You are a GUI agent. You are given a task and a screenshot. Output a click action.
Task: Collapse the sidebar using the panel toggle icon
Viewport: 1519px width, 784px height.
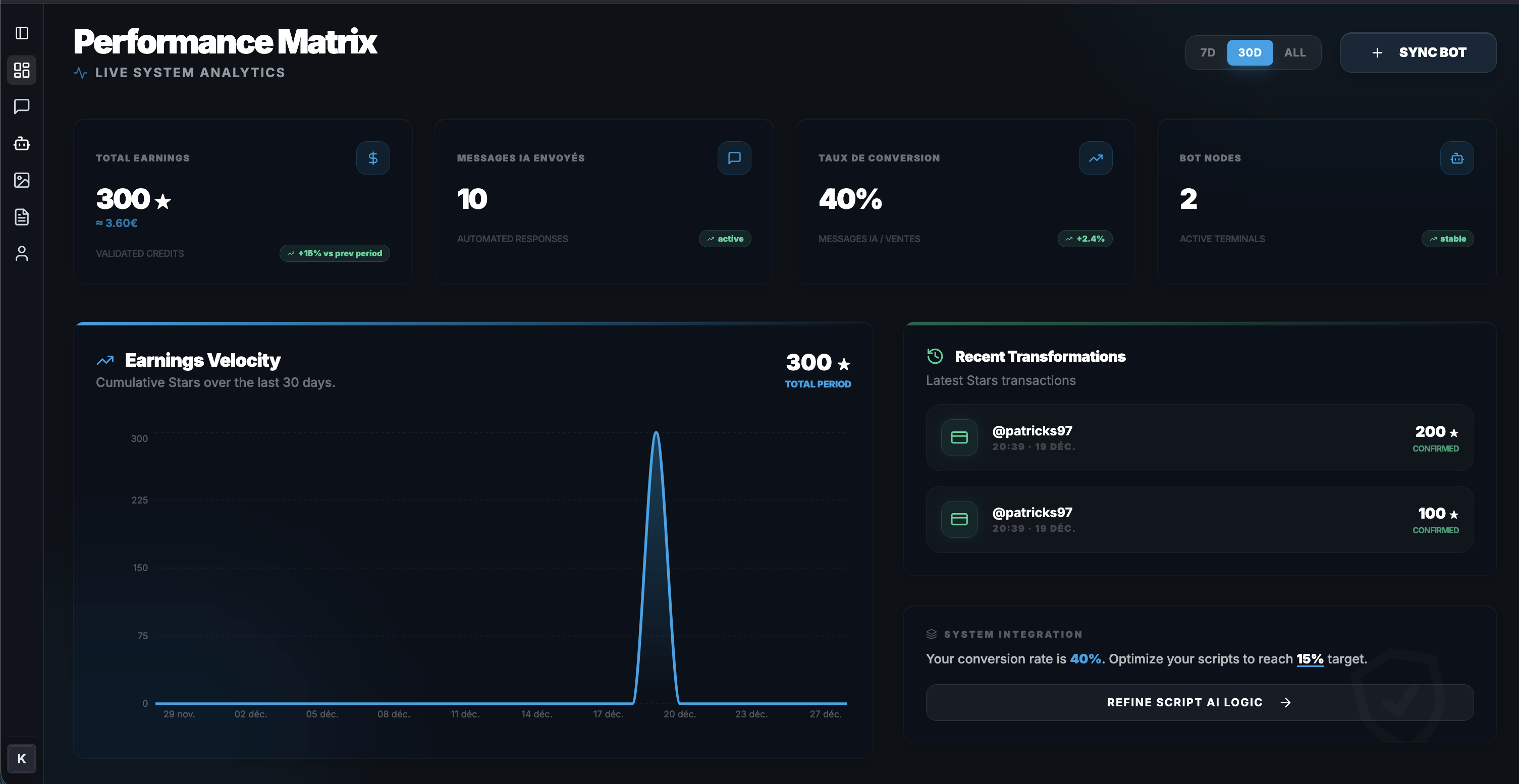(22, 33)
